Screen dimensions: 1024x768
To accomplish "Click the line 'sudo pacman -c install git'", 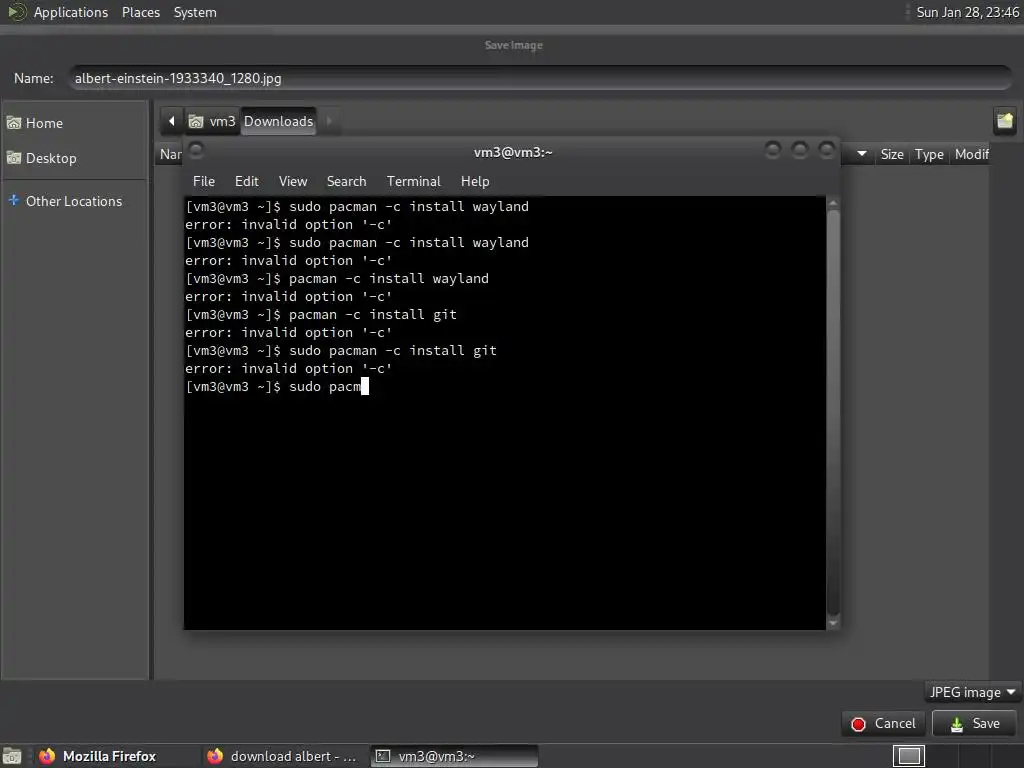I will (341, 351).
